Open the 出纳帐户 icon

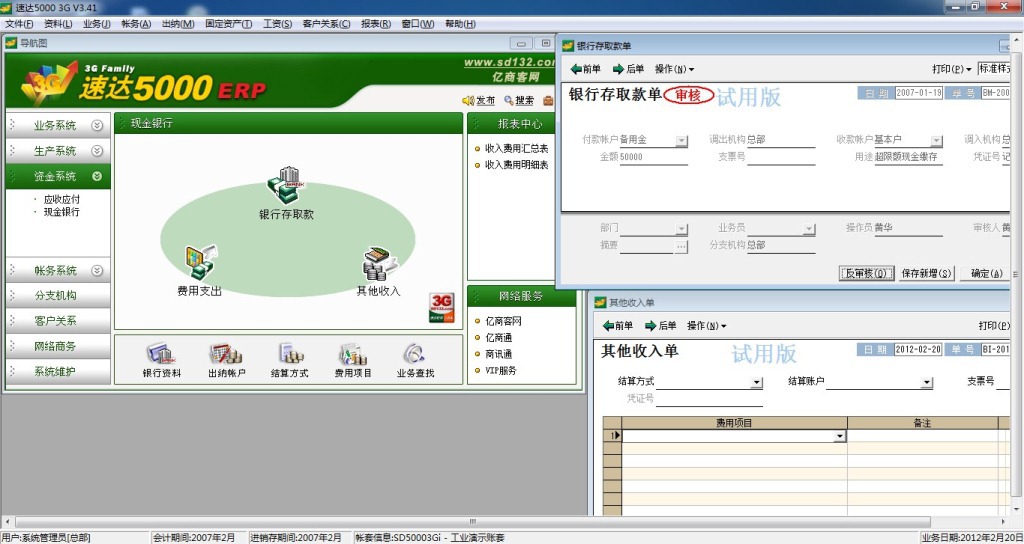click(x=226, y=354)
